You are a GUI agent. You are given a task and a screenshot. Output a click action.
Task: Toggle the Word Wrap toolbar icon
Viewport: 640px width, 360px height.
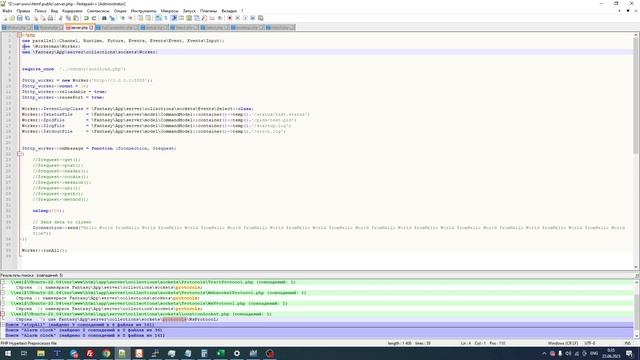(158, 18)
